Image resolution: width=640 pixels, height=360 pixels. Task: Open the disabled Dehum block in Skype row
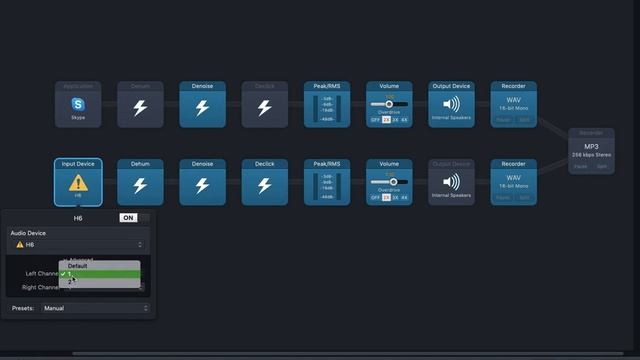pos(140,104)
